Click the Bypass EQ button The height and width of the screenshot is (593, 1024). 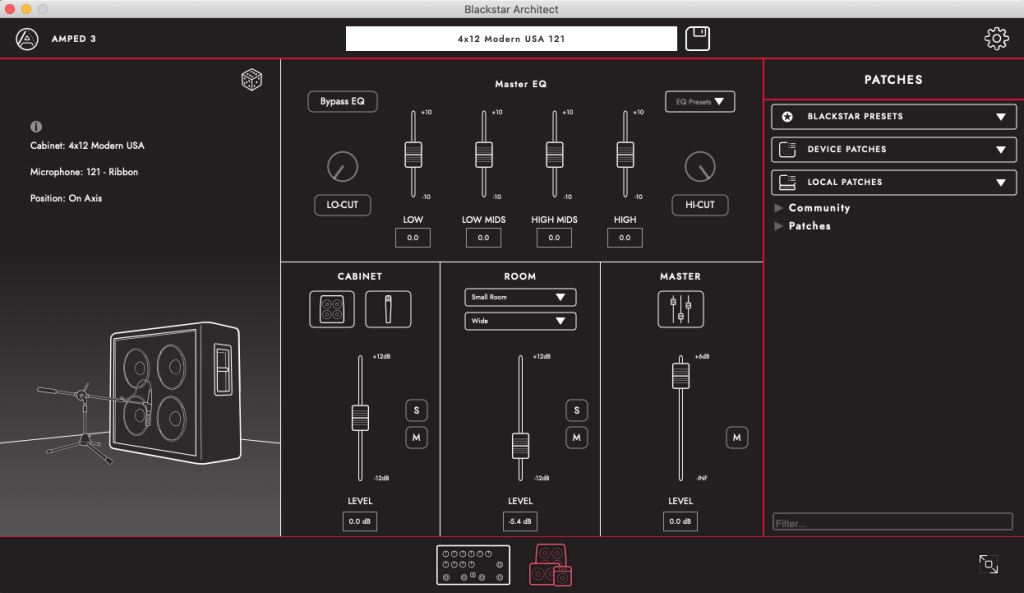[342, 101]
